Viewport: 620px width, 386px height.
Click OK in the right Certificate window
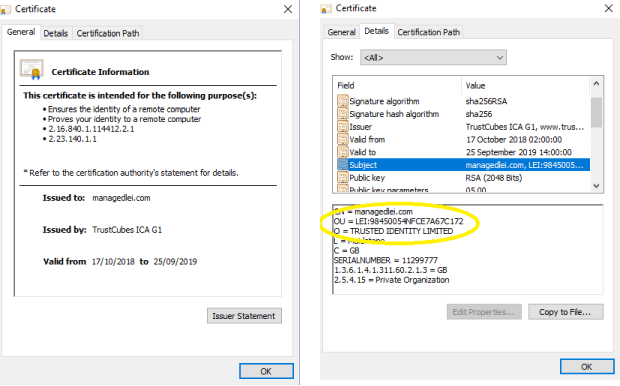click(x=587, y=367)
